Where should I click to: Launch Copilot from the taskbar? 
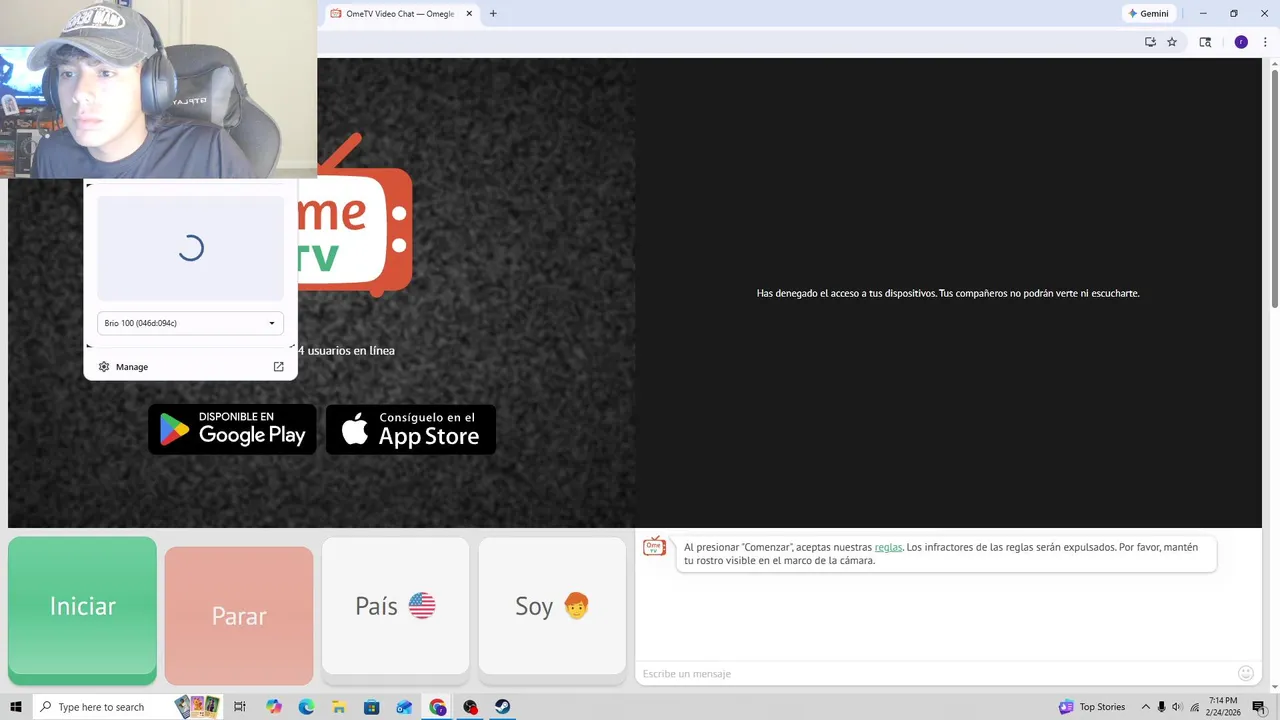pos(274,707)
